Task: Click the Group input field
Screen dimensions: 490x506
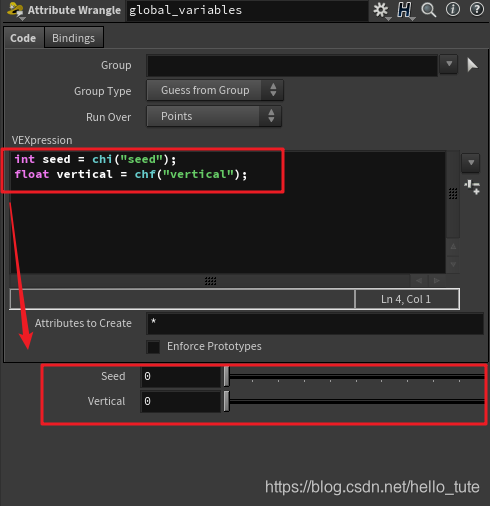Action: tap(292, 65)
